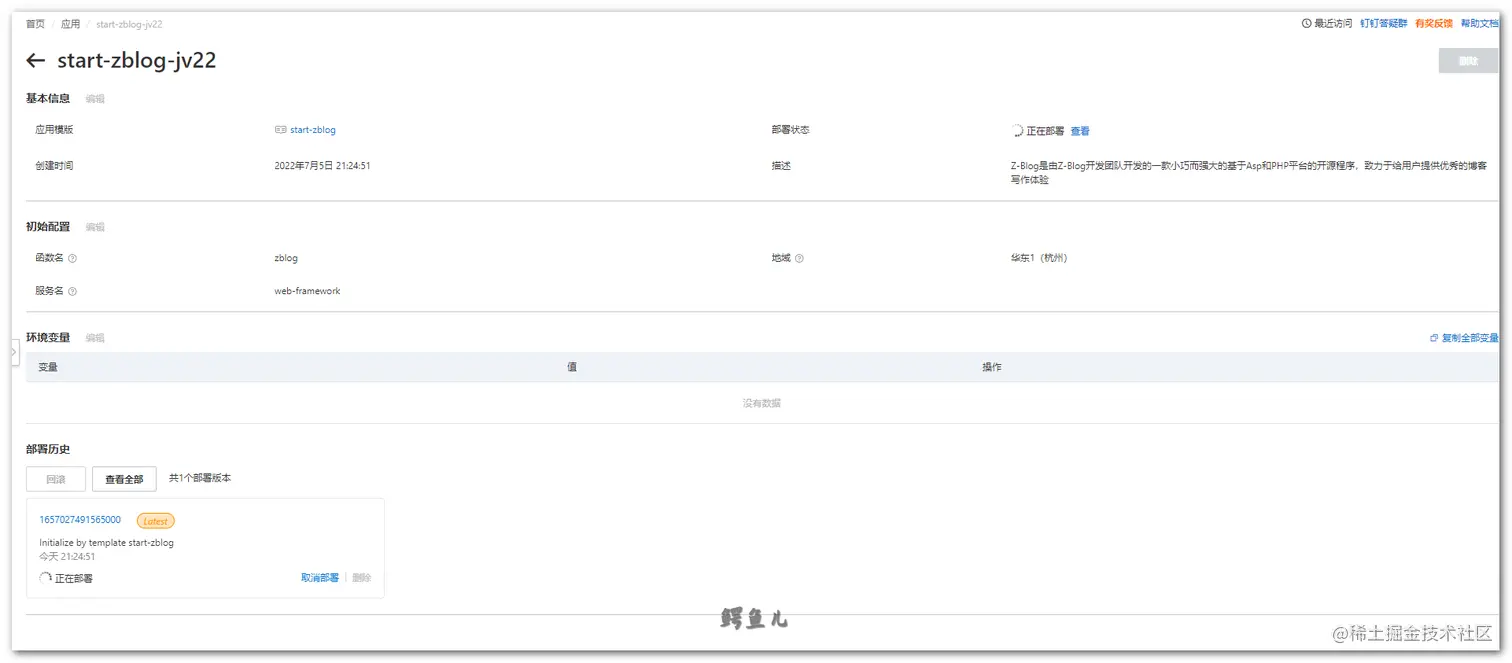1512x663 pixels.
Task: Click the region value 华东1（杭州）
Action: [1039, 258]
